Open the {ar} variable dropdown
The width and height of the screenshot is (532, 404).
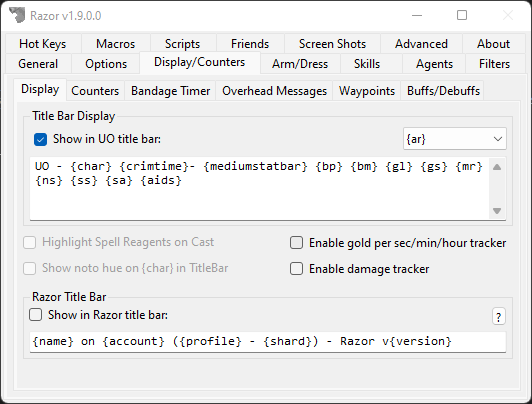pyautogui.click(x=455, y=139)
